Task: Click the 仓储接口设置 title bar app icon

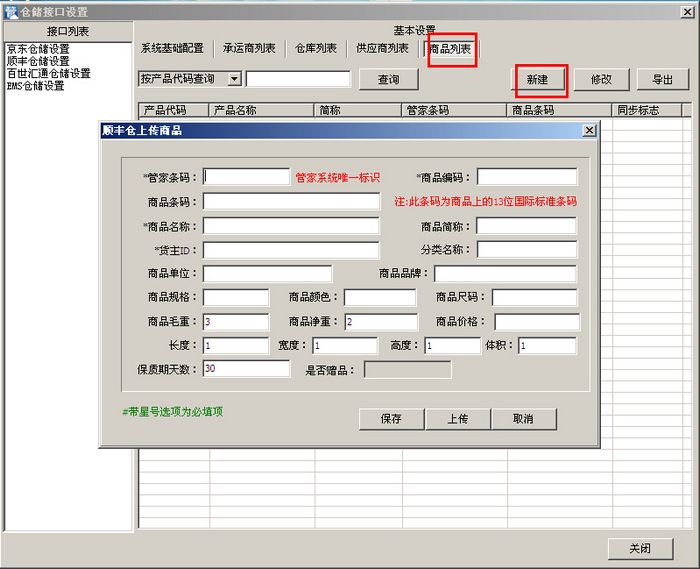Action: (x=11, y=12)
